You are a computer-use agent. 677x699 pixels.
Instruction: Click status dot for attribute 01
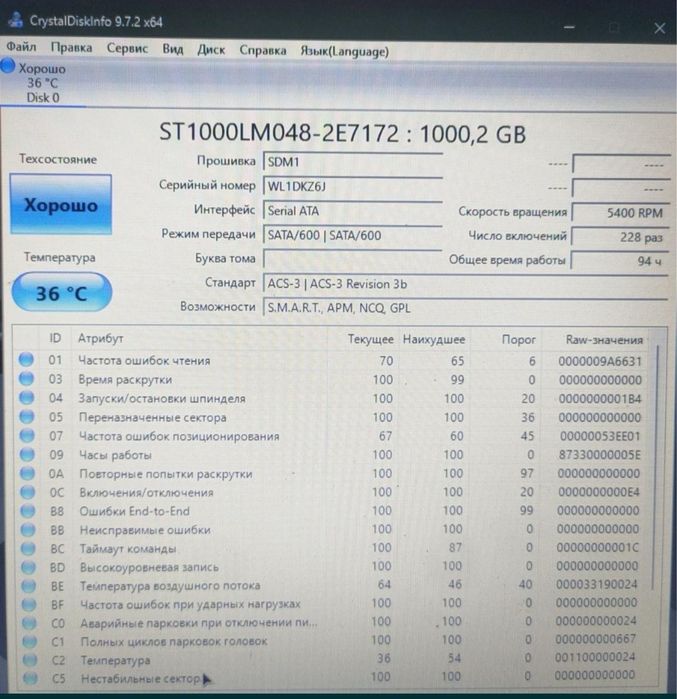tap(26, 359)
